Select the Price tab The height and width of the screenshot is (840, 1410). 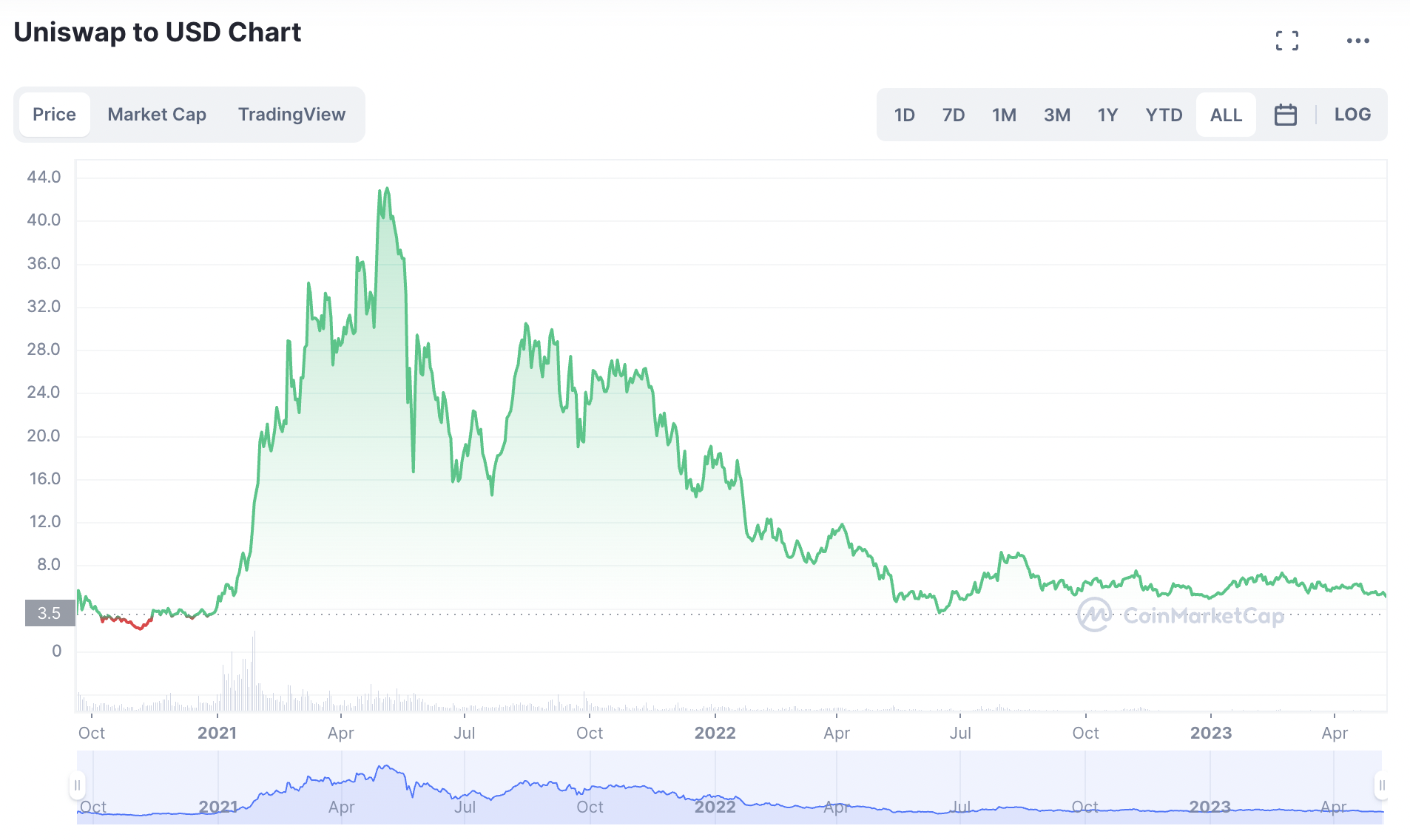54,115
